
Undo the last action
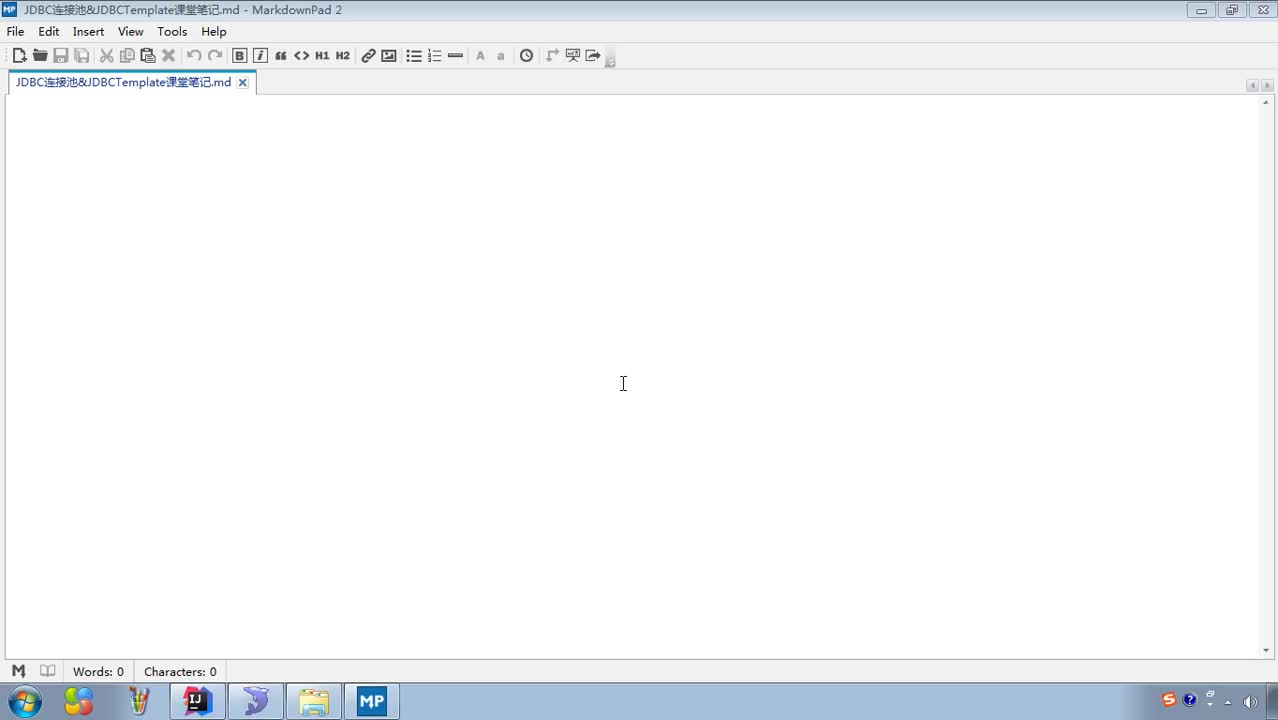tap(194, 56)
